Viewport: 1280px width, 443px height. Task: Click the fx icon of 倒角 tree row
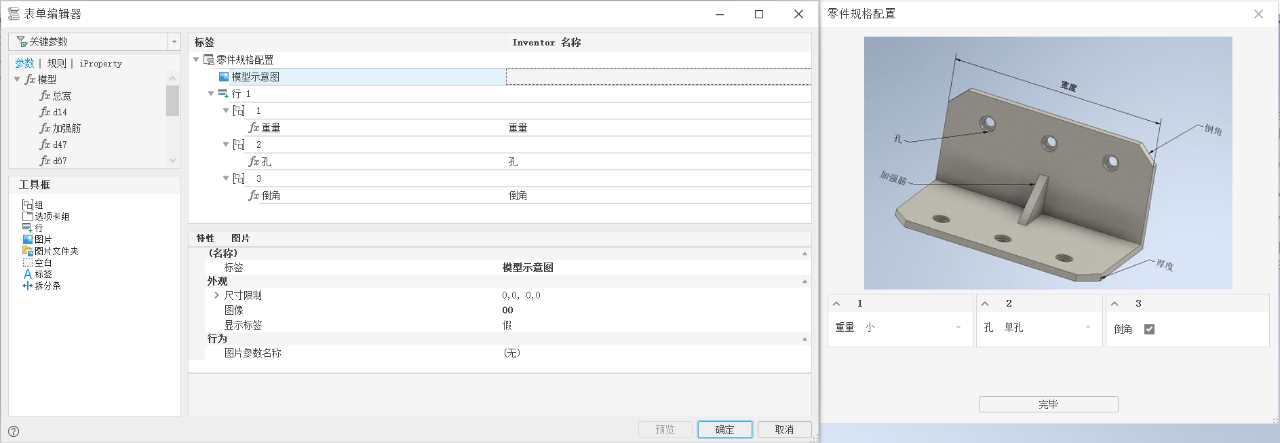point(254,195)
